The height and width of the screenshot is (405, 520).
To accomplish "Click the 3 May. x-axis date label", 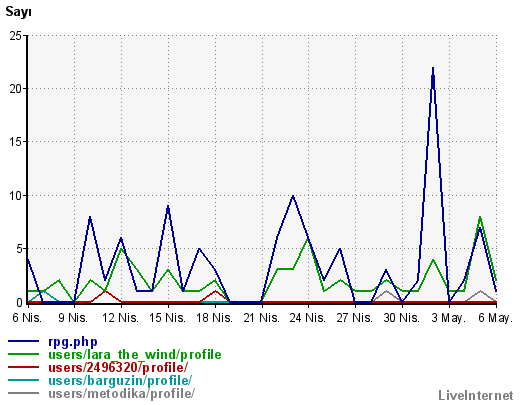I will tap(448, 318).
